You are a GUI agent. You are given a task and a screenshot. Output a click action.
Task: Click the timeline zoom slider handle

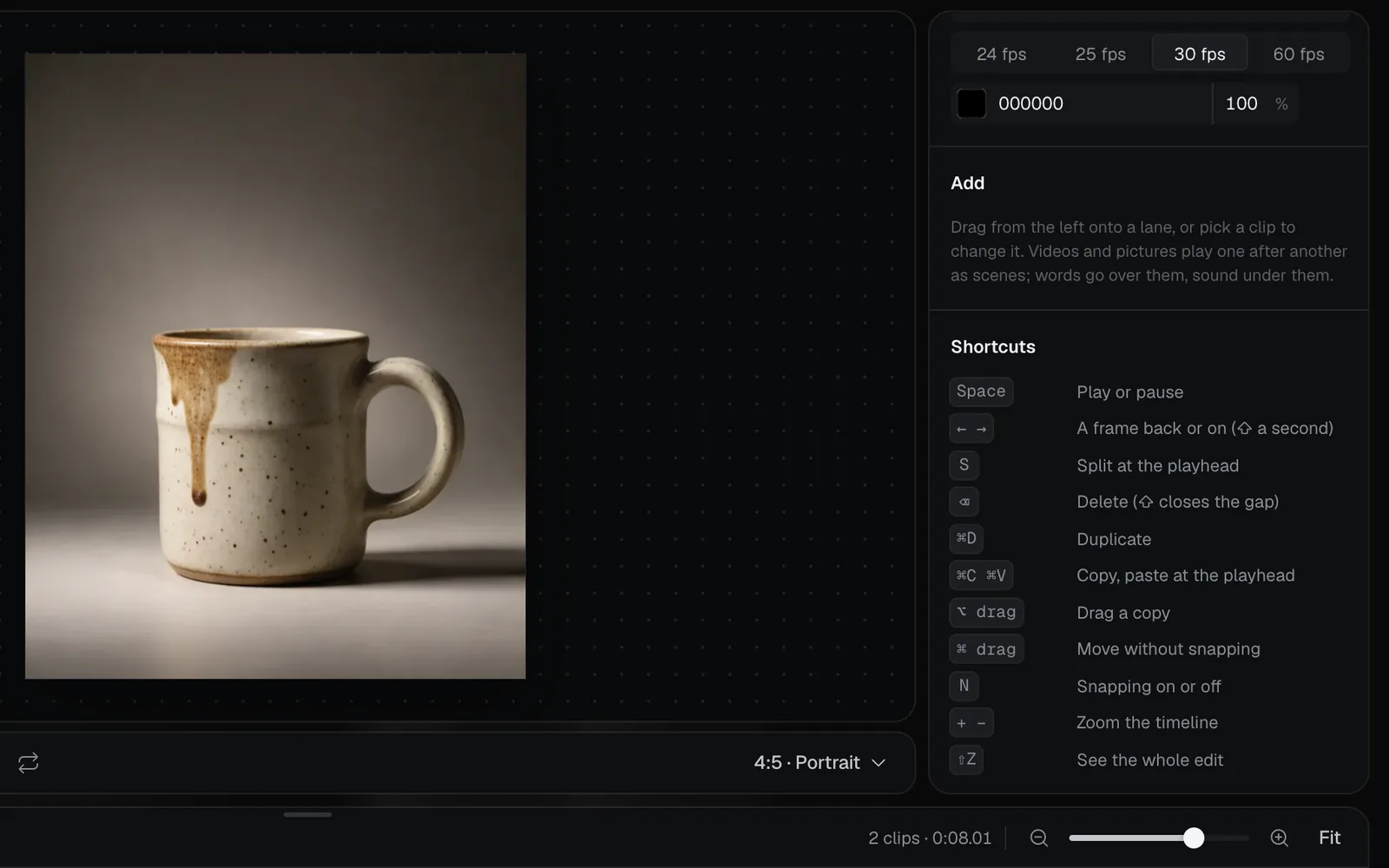click(1194, 838)
